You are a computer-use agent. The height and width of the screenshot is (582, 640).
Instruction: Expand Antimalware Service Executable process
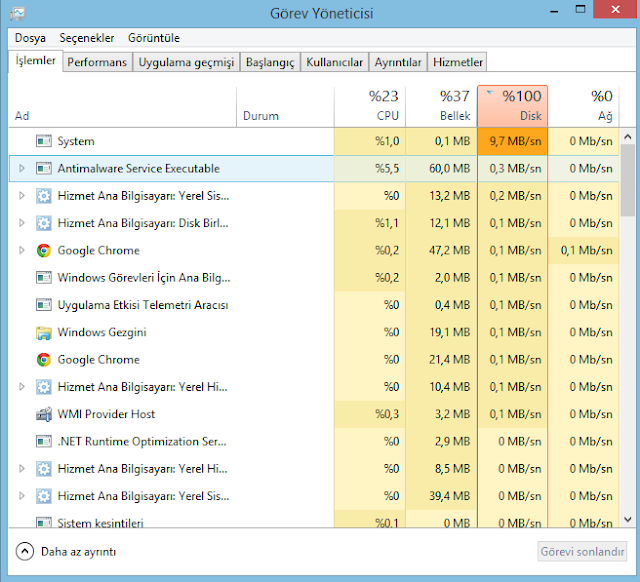pos(22,169)
